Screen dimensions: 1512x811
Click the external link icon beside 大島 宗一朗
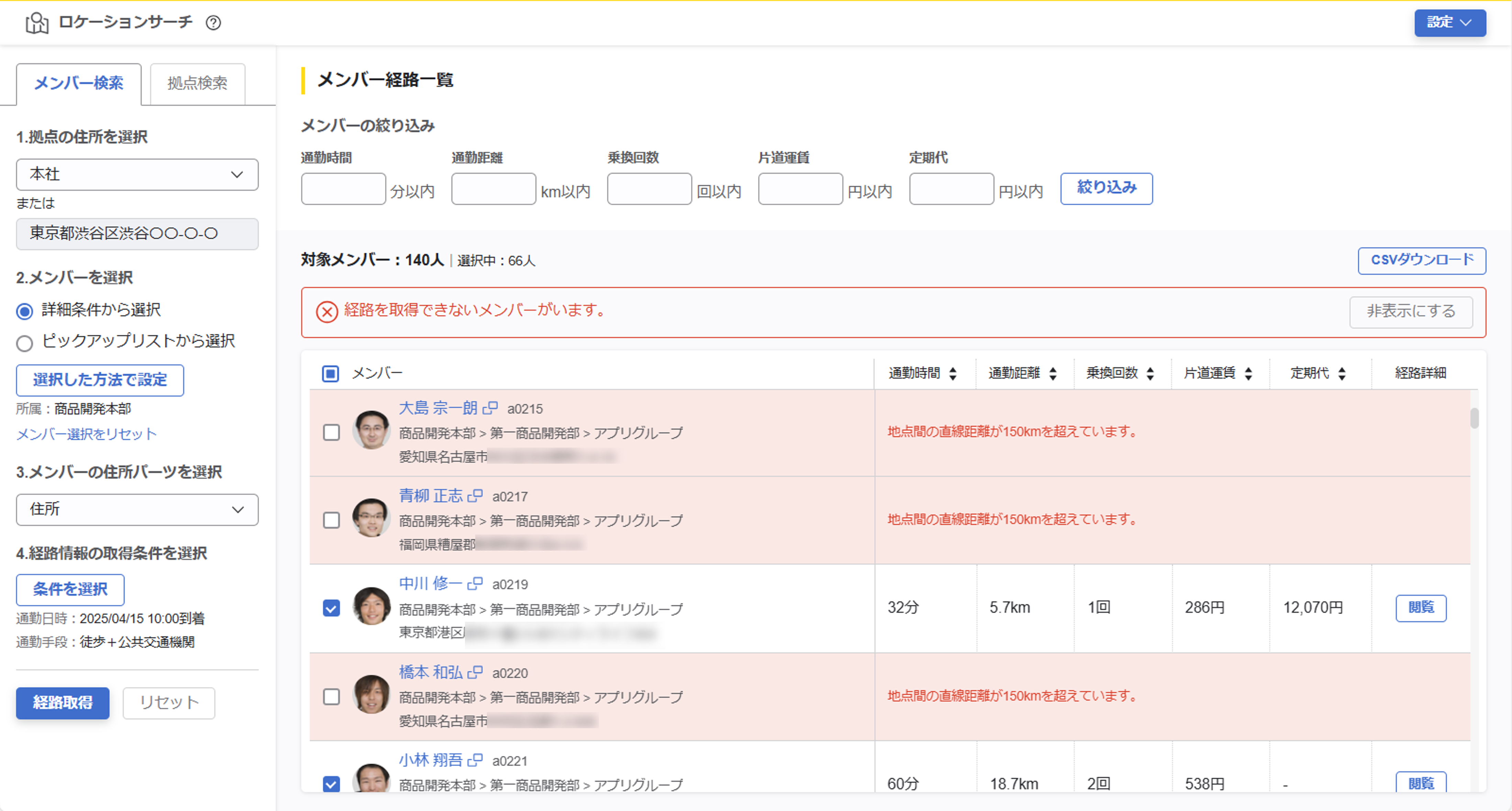(491, 408)
